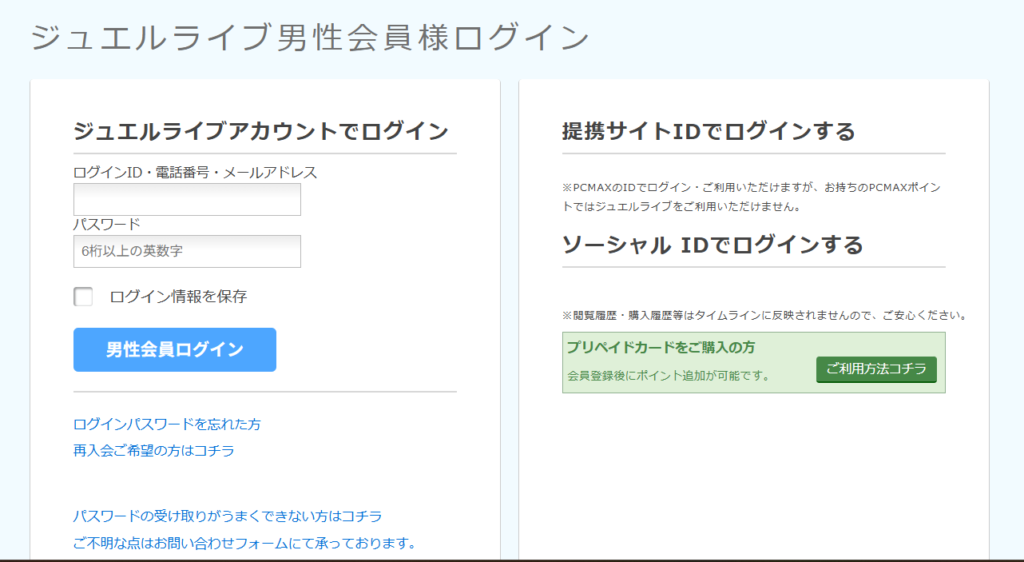
Task: Click the ソーシャル IDでログインする heading
Action: click(712, 245)
